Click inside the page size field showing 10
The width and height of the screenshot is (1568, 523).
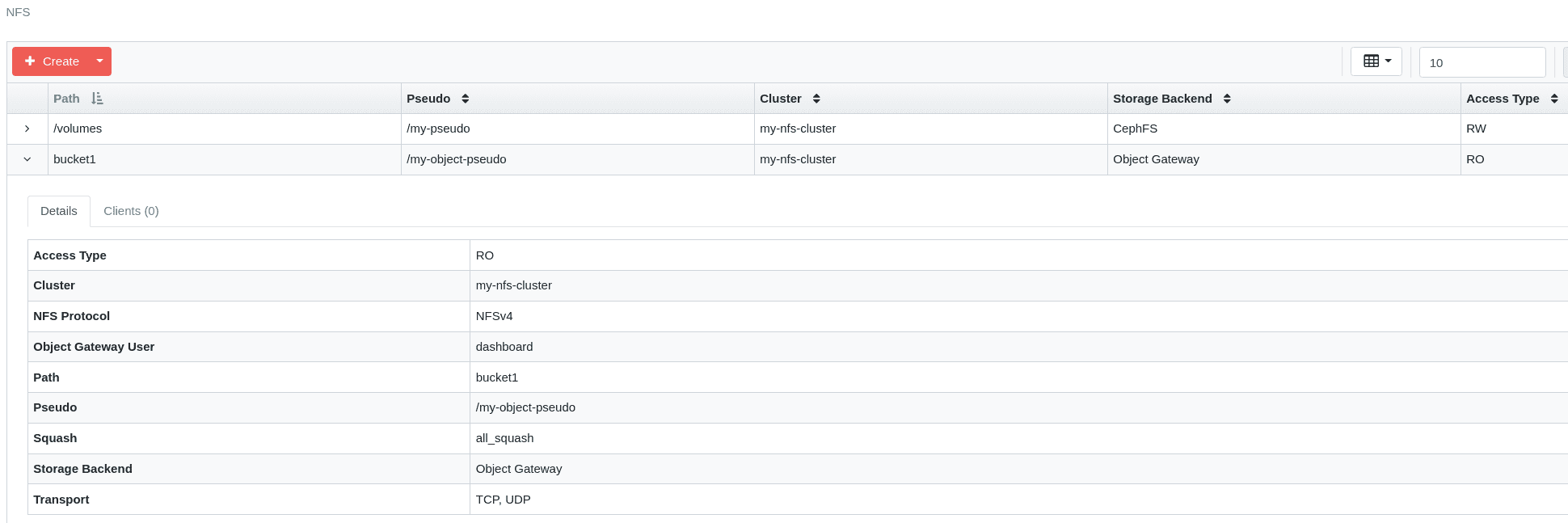click(x=1482, y=62)
